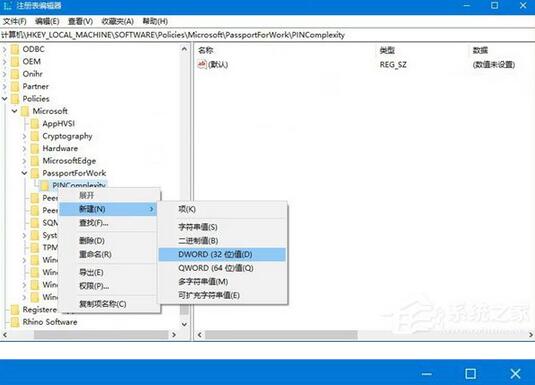Select 二进制值(B) in the submenu
Image resolution: width=535 pixels, height=385 pixels.
(x=222, y=241)
